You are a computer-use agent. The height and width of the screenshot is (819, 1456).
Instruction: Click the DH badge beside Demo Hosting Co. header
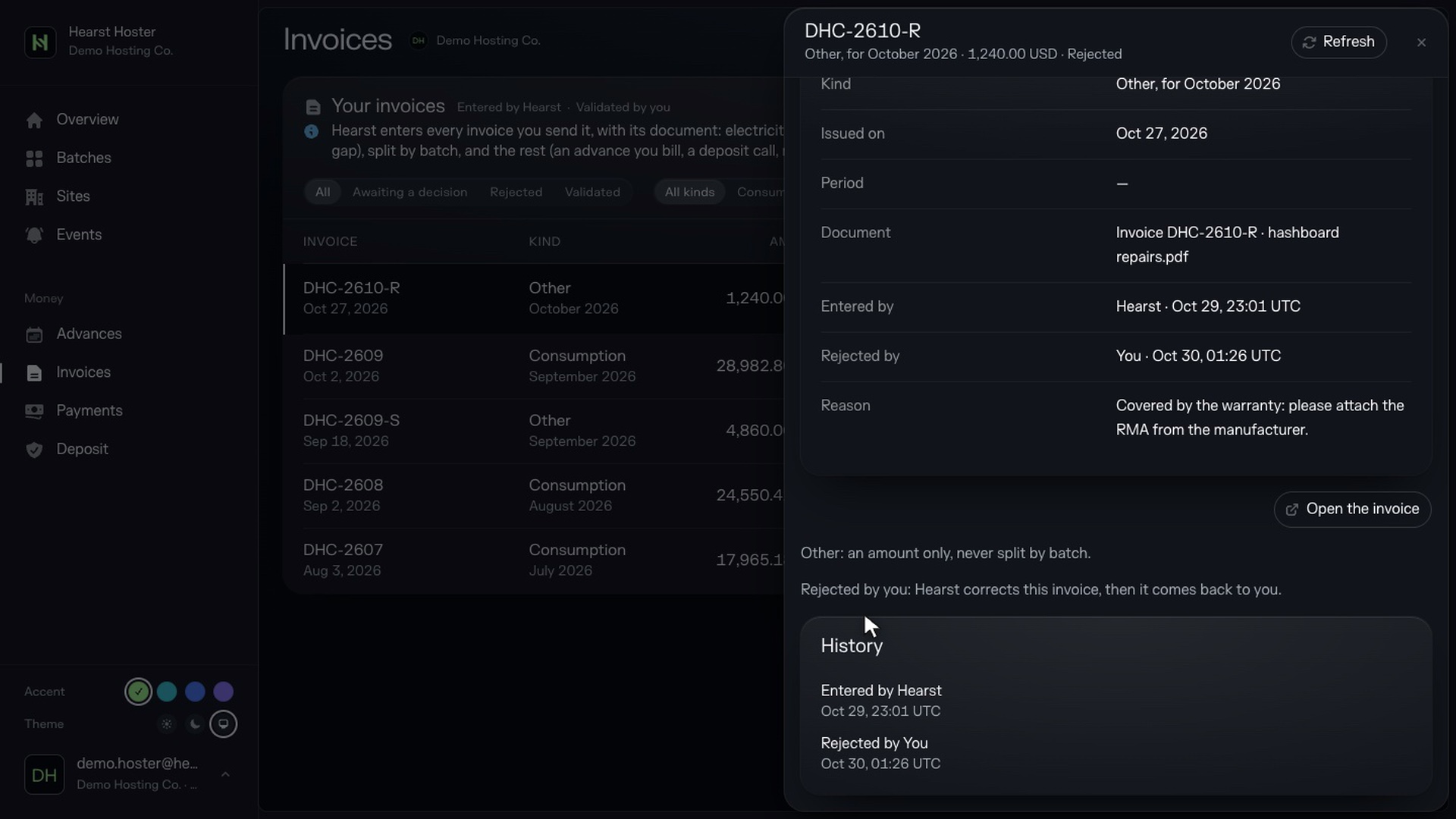(x=418, y=41)
